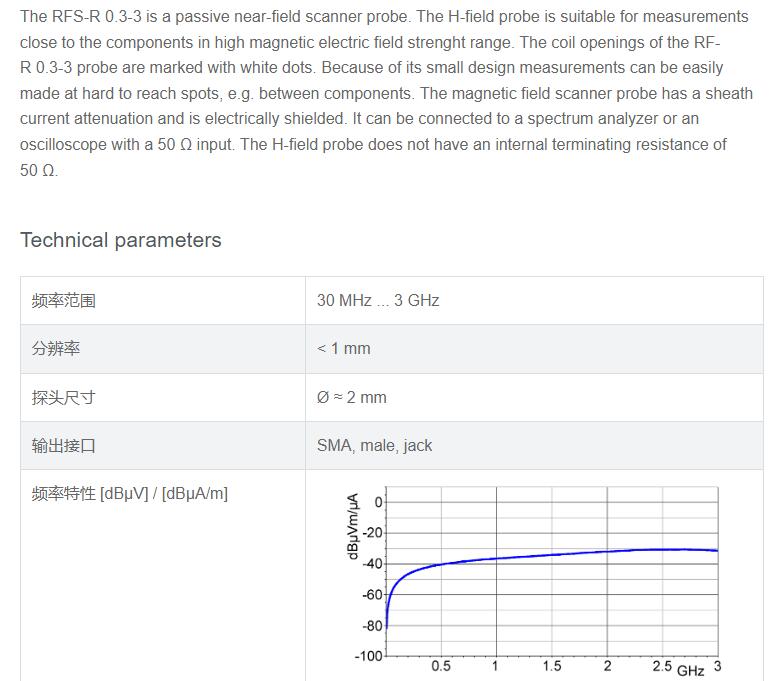Select the 频率特性 [dBµV] / [dBµA/m] label
The image size is (777, 681).
point(130,494)
